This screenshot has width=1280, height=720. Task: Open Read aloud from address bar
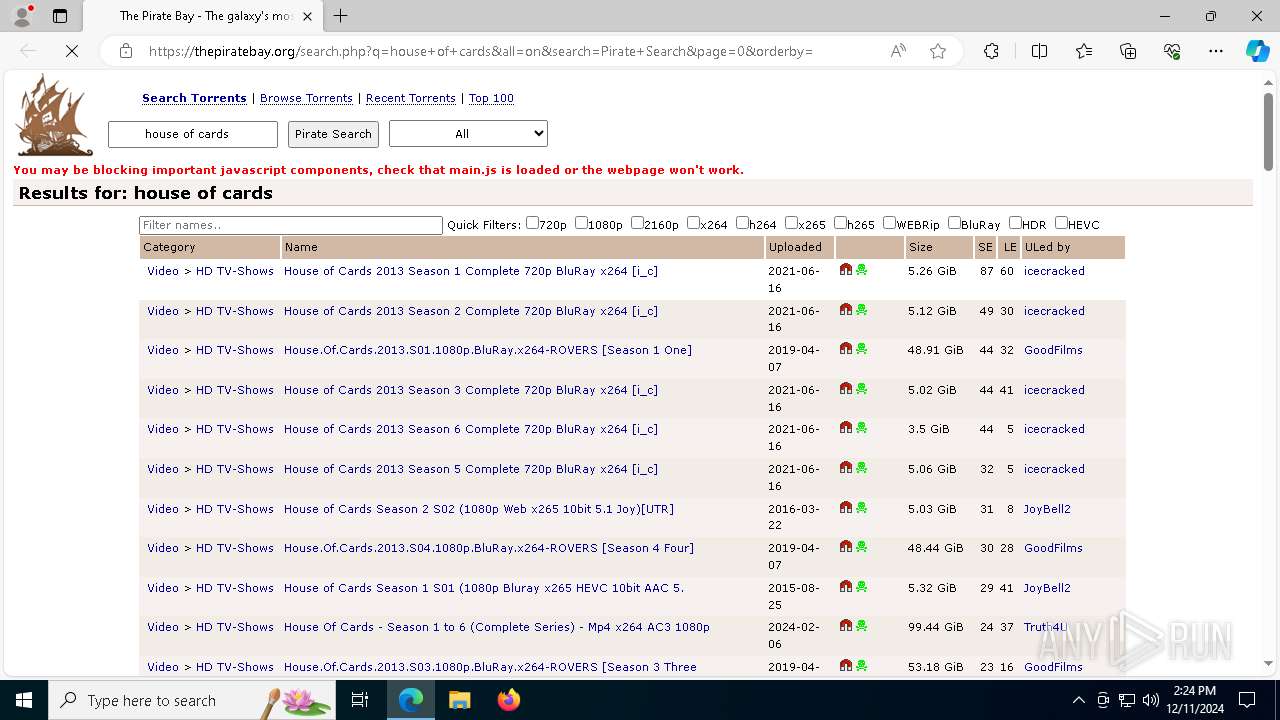click(x=898, y=51)
